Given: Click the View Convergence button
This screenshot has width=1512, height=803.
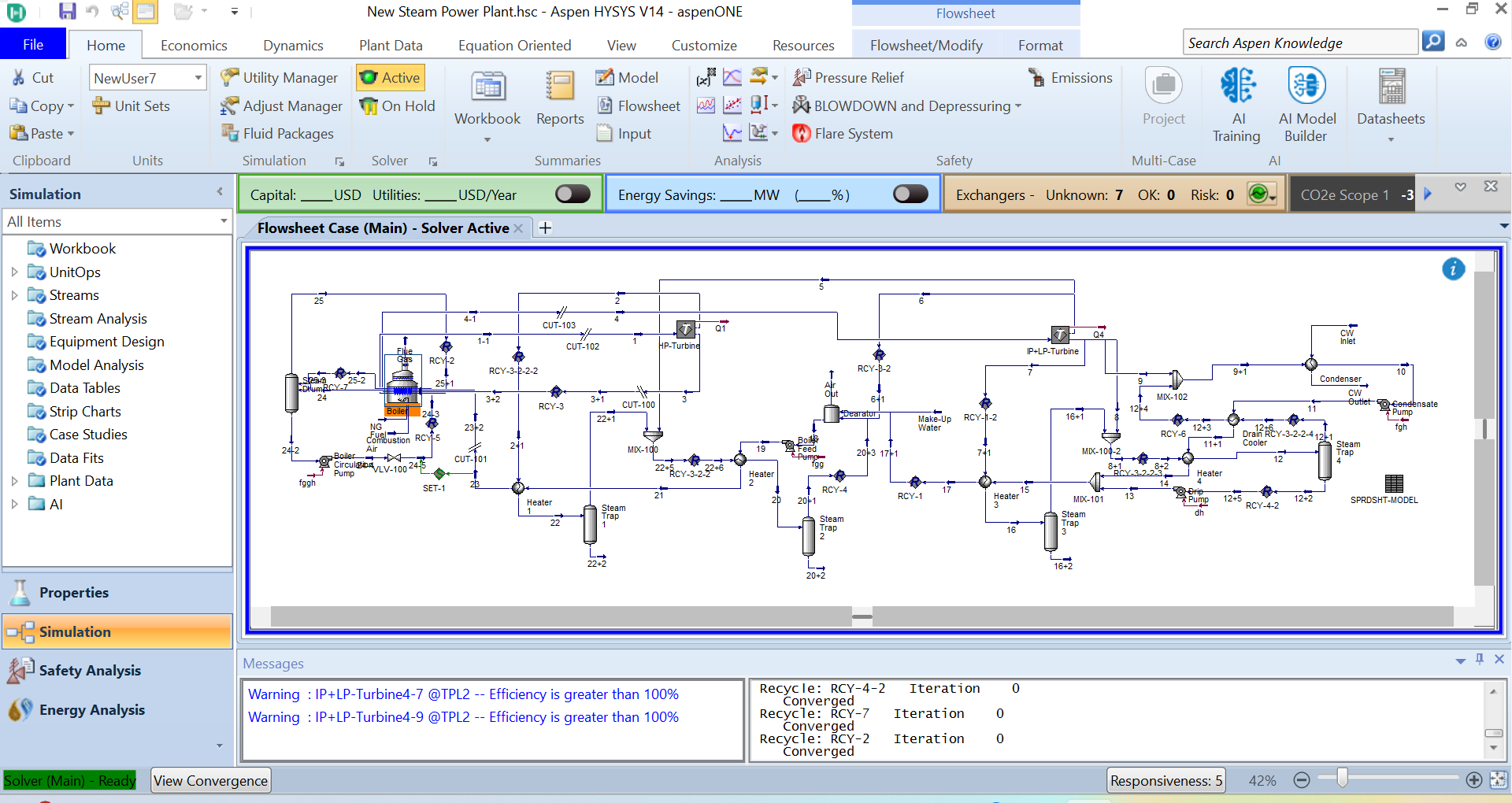Looking at the screenshot, I should (210, 781).
